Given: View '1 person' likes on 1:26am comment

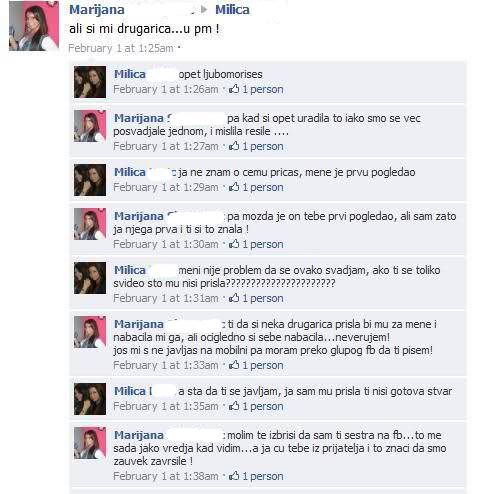Looking at the screenshot, I should tap(263, 89).
